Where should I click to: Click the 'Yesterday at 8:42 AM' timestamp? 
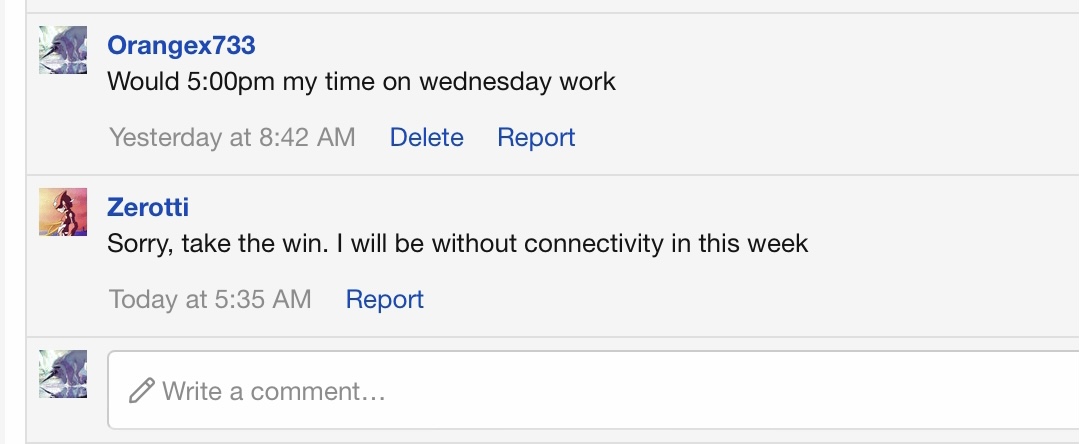[x=232, y=137]
